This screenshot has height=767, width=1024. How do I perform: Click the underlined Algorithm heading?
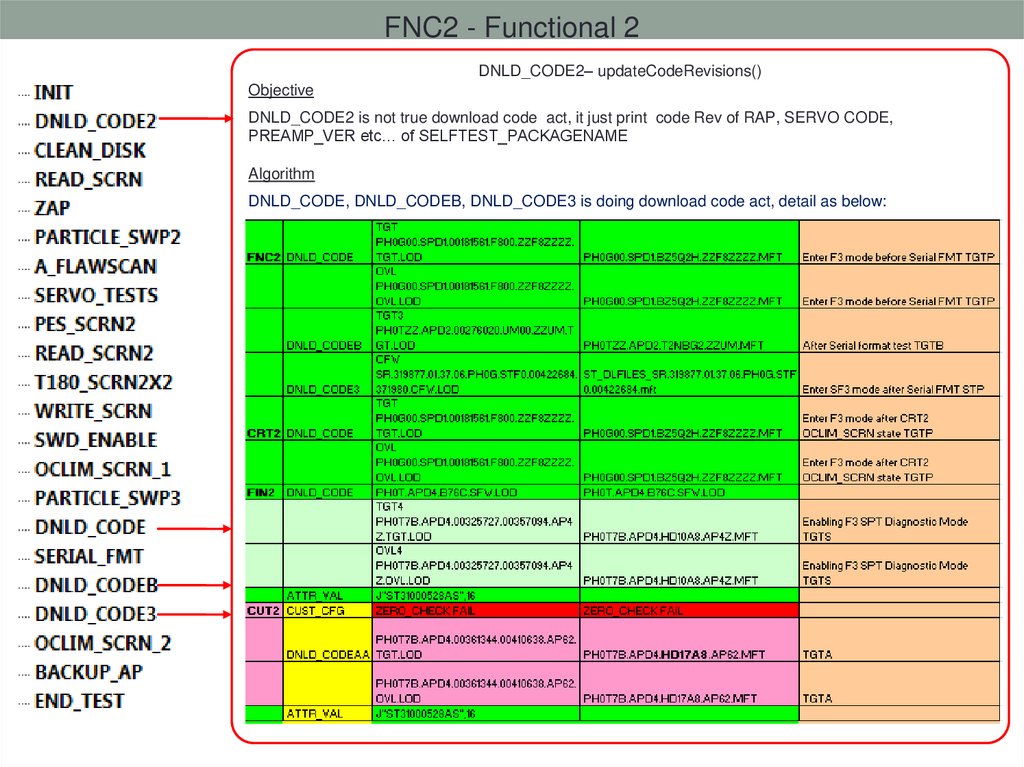(x=281, y=174)
